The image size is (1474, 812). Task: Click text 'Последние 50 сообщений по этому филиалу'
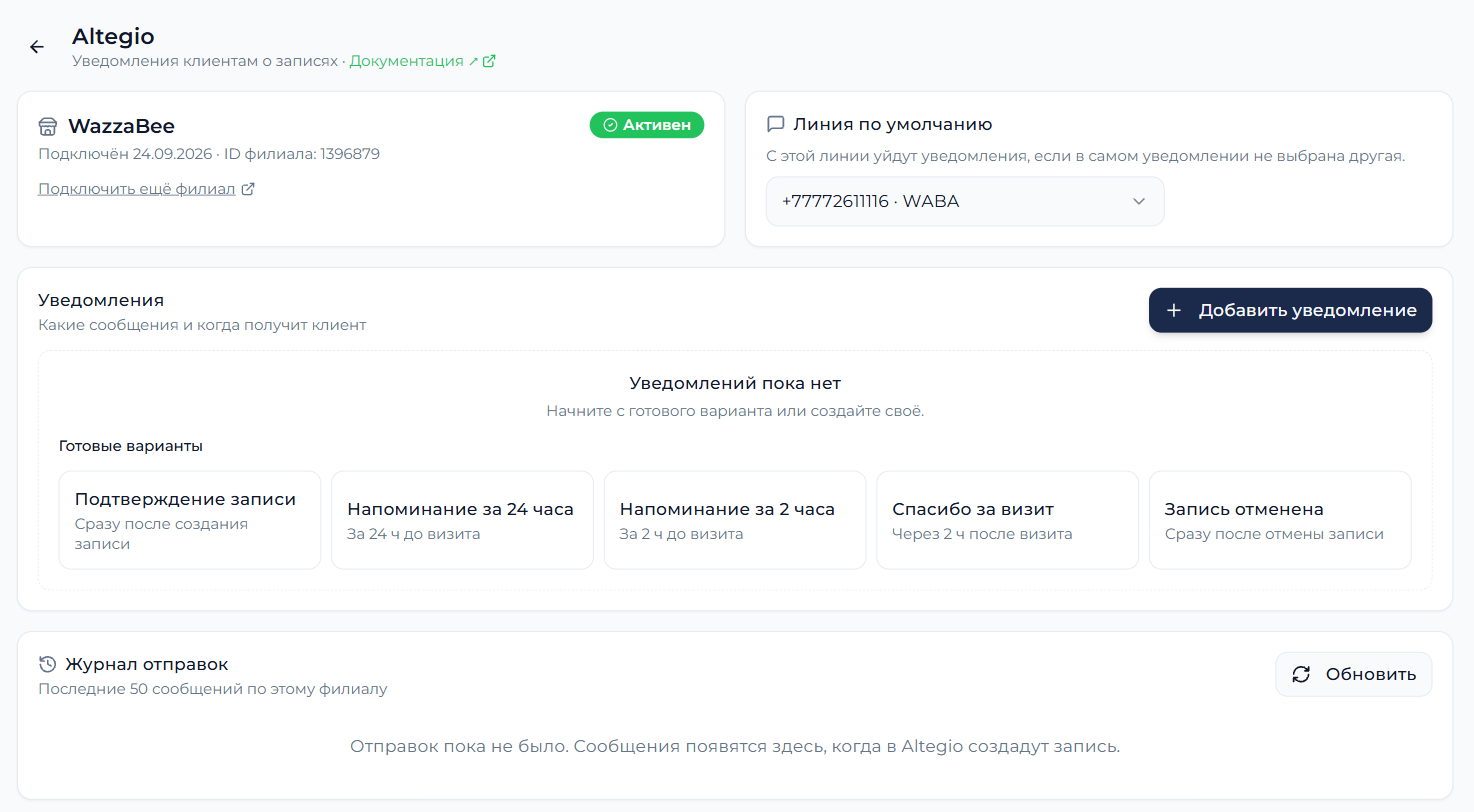212,689
